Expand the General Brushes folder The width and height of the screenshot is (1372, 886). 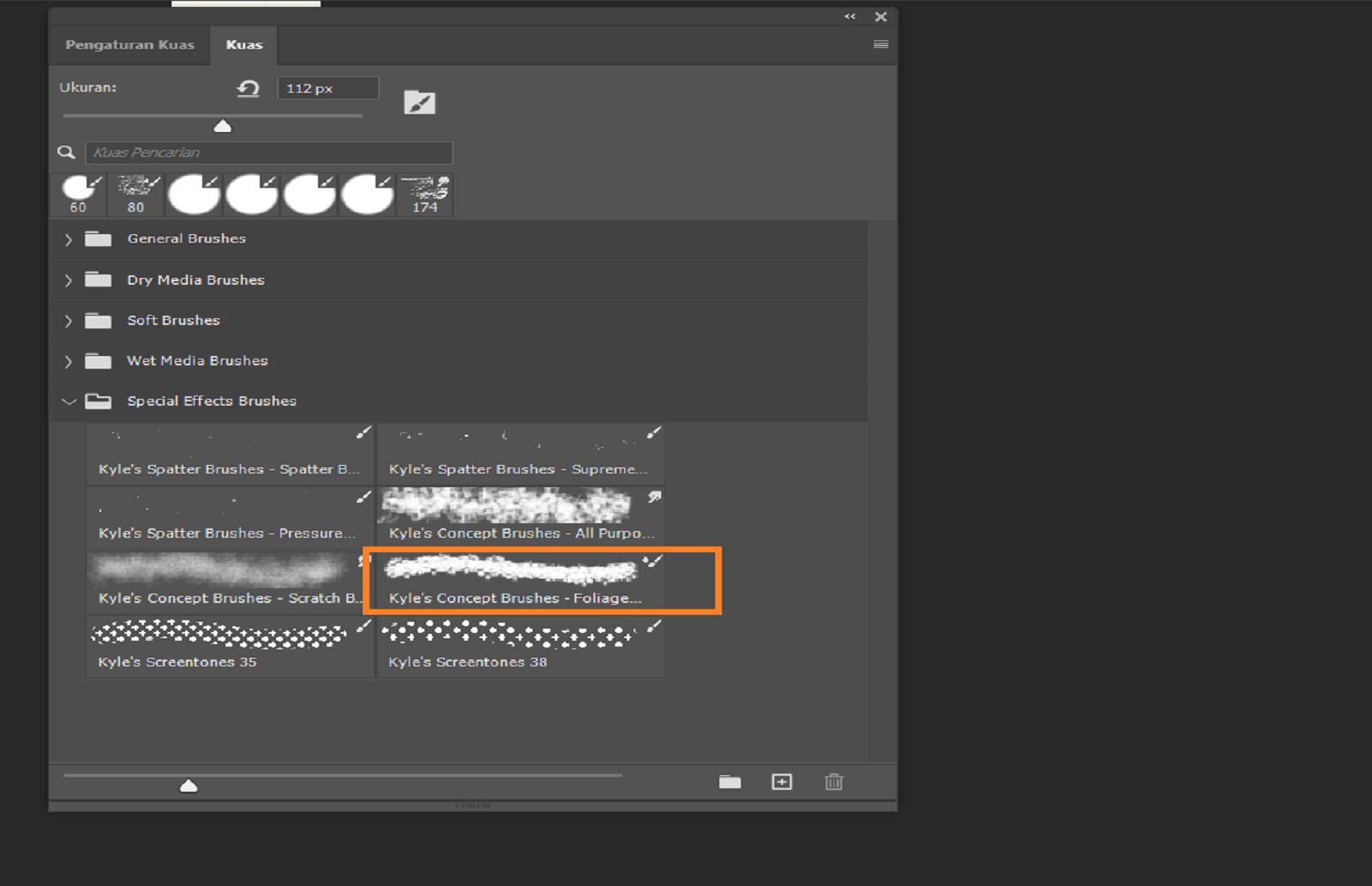[69, 239]
